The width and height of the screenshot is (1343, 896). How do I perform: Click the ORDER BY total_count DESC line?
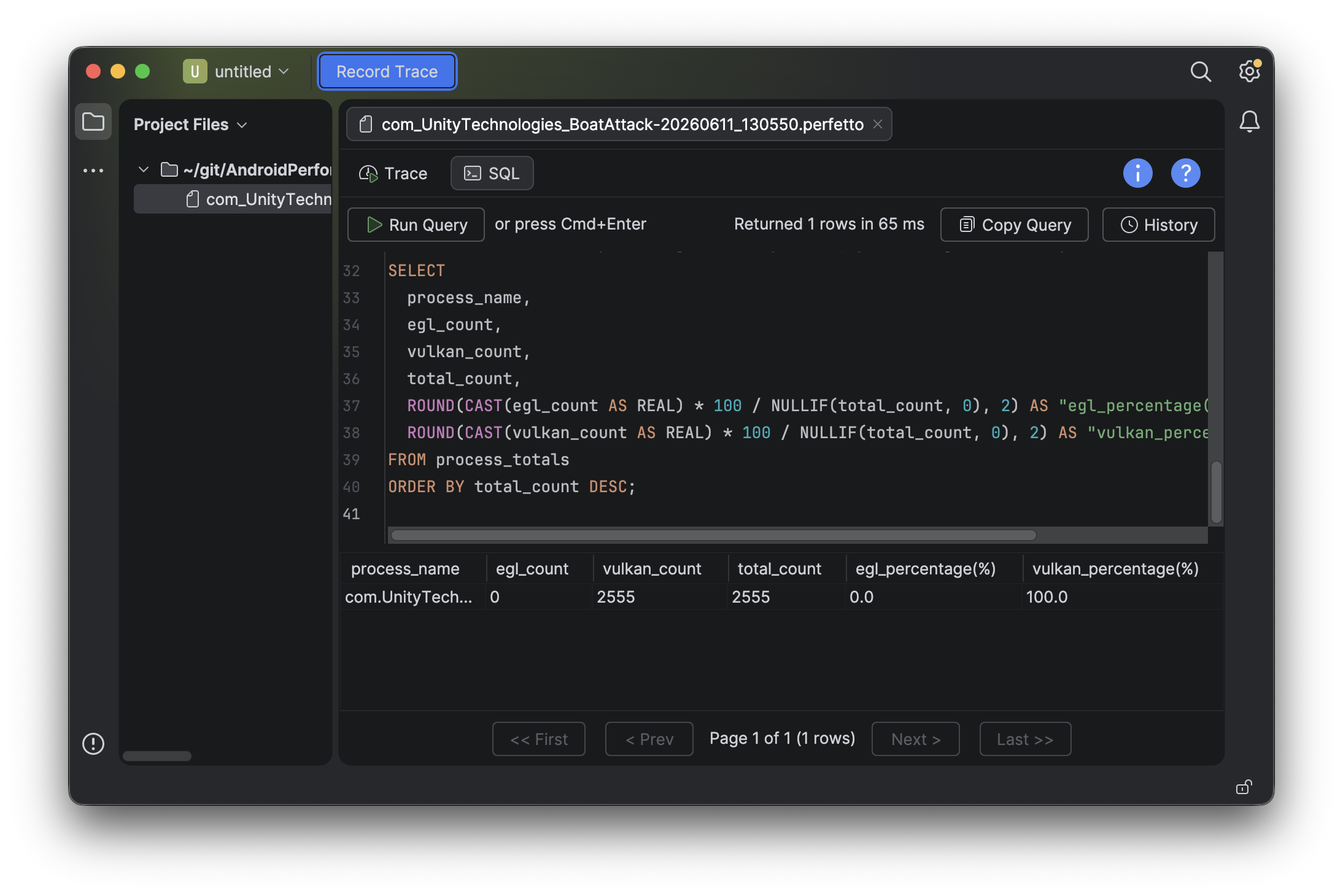(512, 487)
